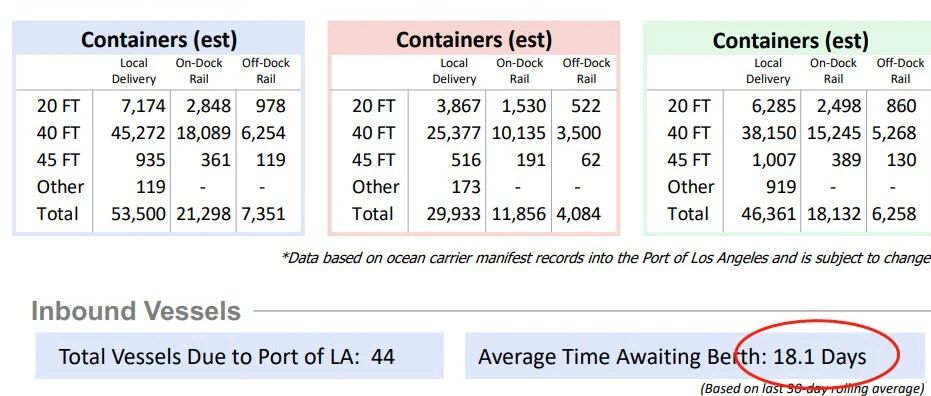Screen dimensions: 931x396
Task: Select the blue Containers (est) table header
Action: pyautogui.click(x=159, y=40)
